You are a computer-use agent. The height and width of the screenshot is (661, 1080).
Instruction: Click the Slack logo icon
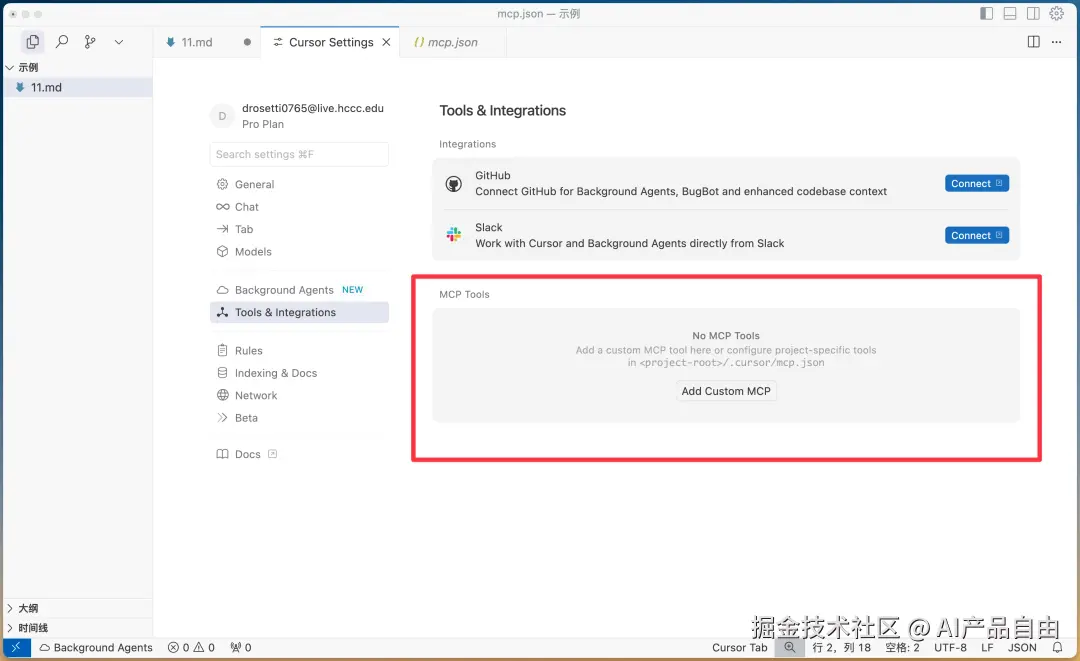point(453,235)
